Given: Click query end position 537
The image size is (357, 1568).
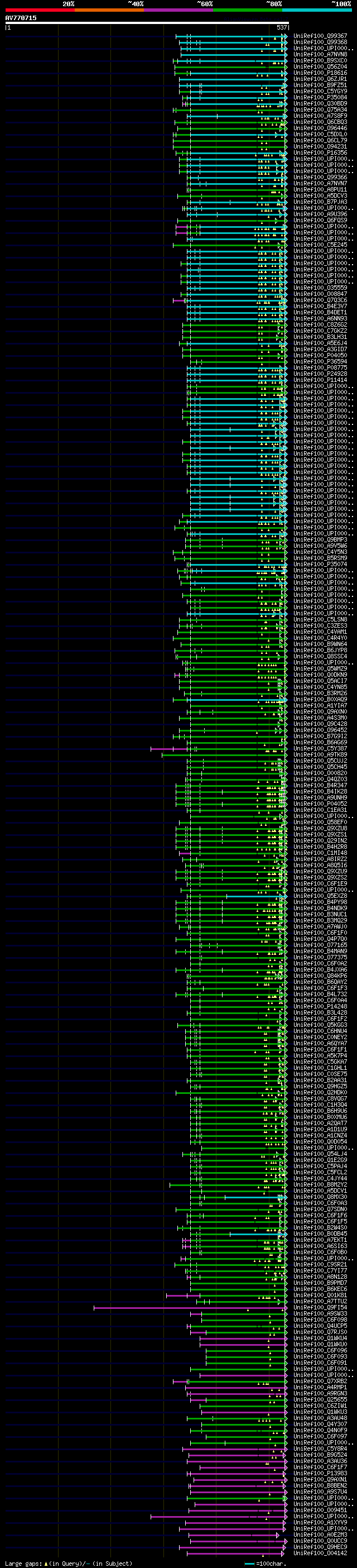Looking at the screenshot, I should (282, 27).
